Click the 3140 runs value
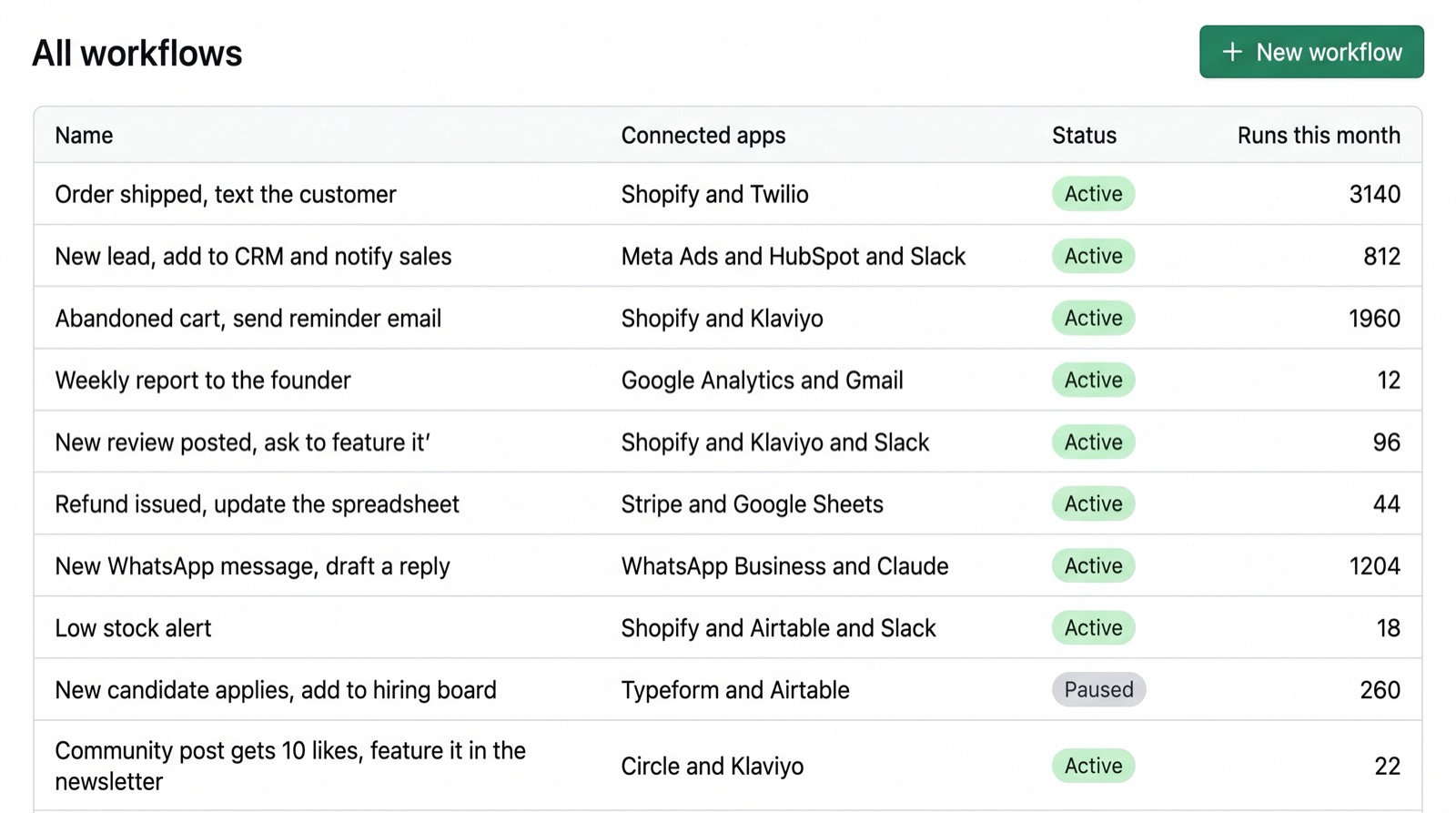 (x=1374, y=194)
